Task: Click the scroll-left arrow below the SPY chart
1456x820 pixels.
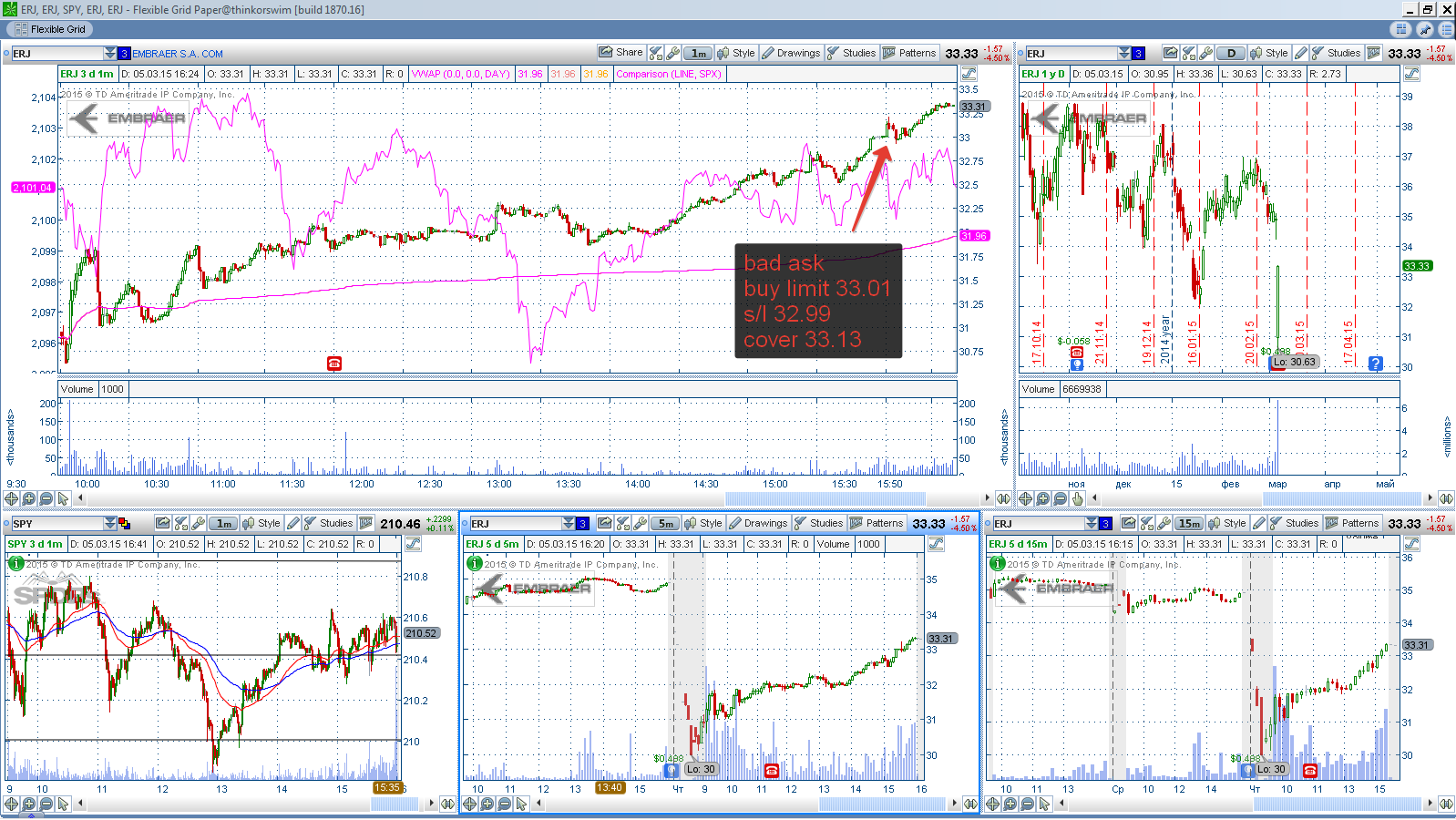Action: click(x=80, y=804)
